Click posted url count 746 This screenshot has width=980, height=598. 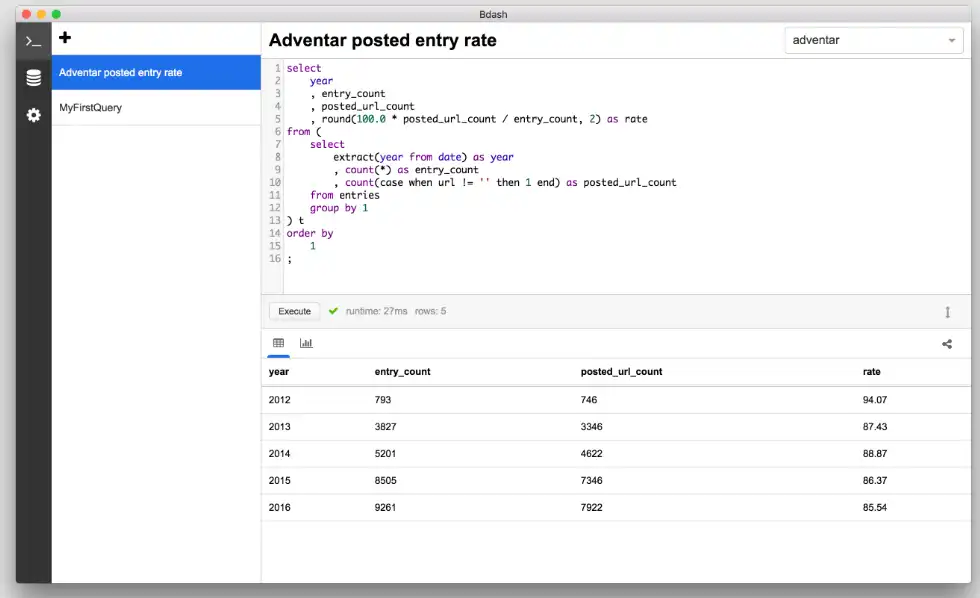pos(589,400)
